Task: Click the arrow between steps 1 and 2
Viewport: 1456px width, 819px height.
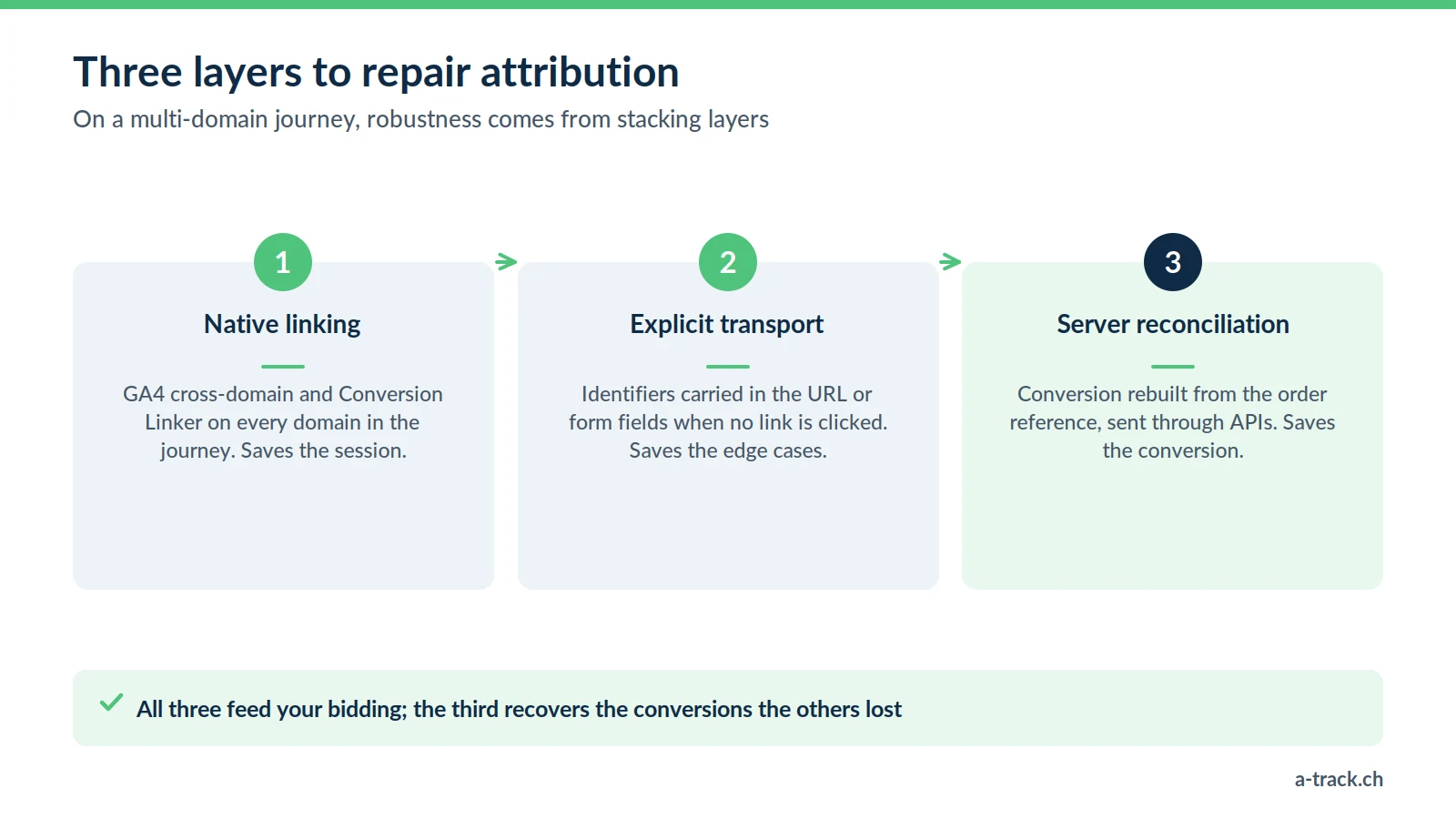Action: [506, 262]
